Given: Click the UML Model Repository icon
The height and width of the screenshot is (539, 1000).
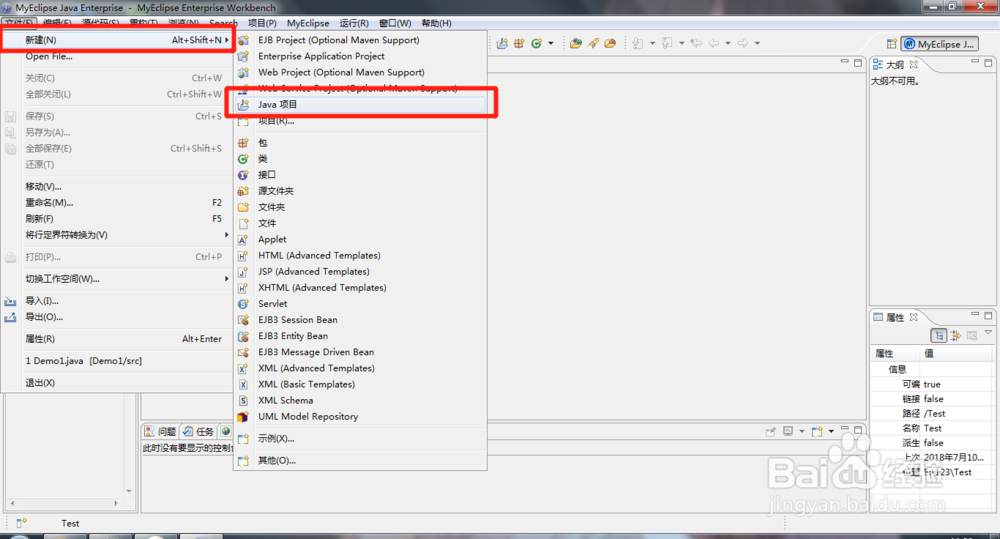Looking at the screenshot, I should tap(243, 417).
